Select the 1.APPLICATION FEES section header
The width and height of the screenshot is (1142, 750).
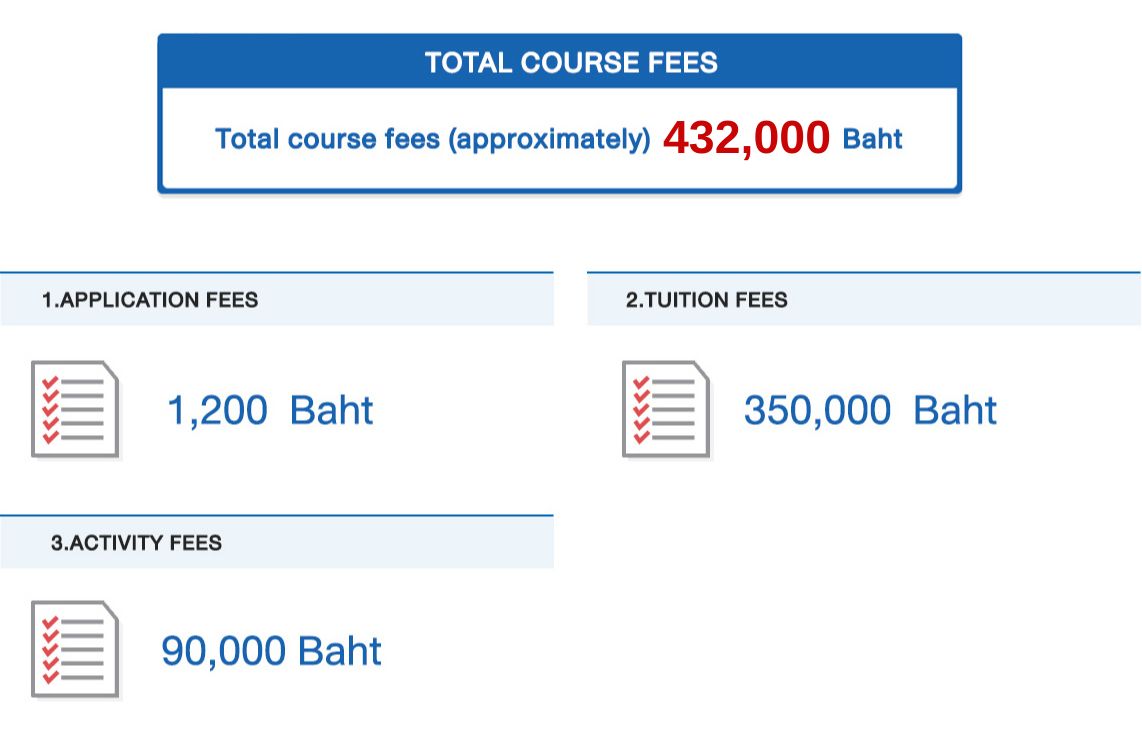[x=150, y=299]
